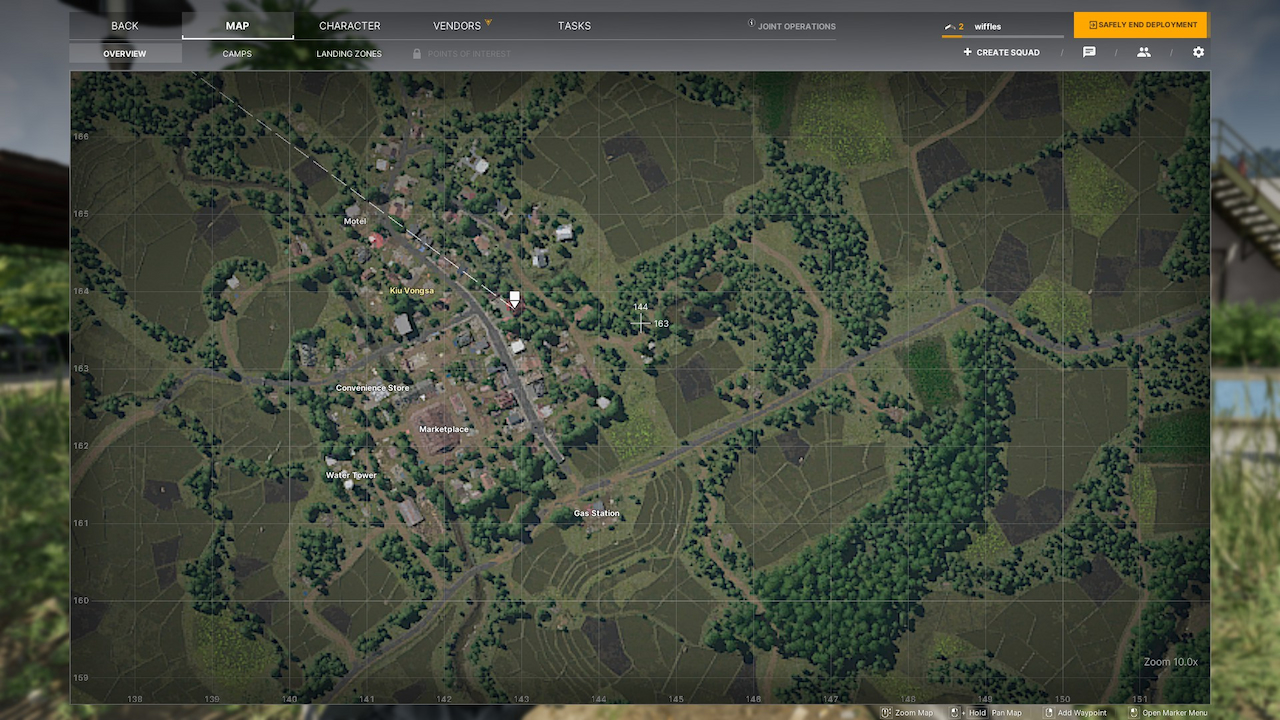This screenshot has width=1280, height=720.
Task: Open the chat message icon
Action: [1089, 52]
